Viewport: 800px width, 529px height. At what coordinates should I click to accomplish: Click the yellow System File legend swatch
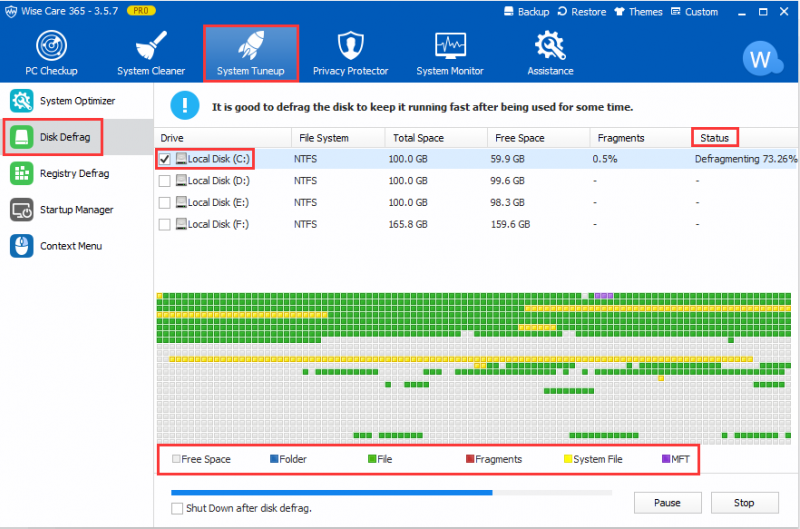coord(568,459)
